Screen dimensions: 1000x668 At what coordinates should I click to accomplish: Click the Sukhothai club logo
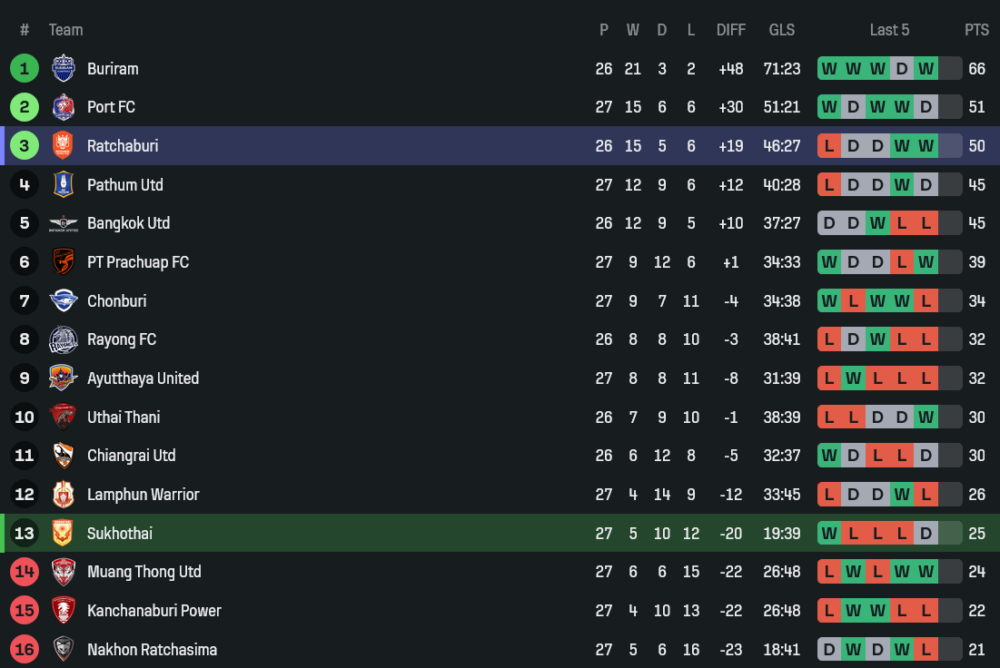[63, 533]
